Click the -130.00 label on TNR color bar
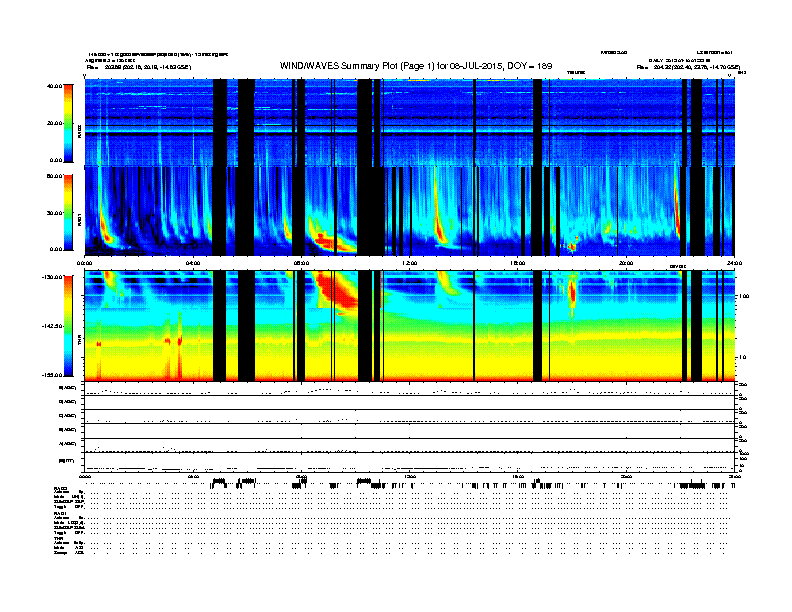792x612 pixels. pyautogui.click(x=52, y=277)
